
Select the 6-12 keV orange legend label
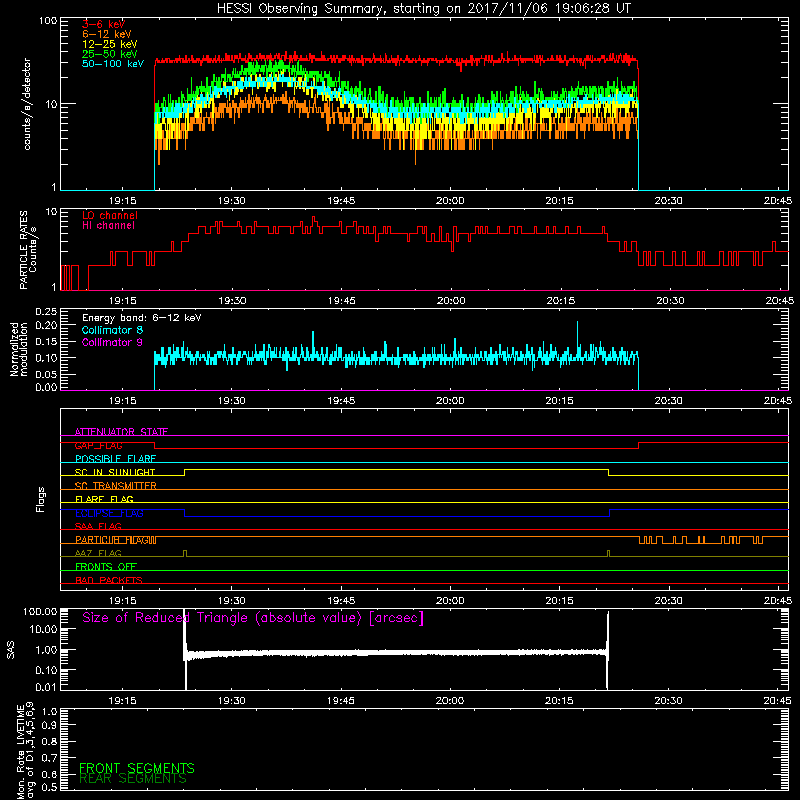(107, 34)
